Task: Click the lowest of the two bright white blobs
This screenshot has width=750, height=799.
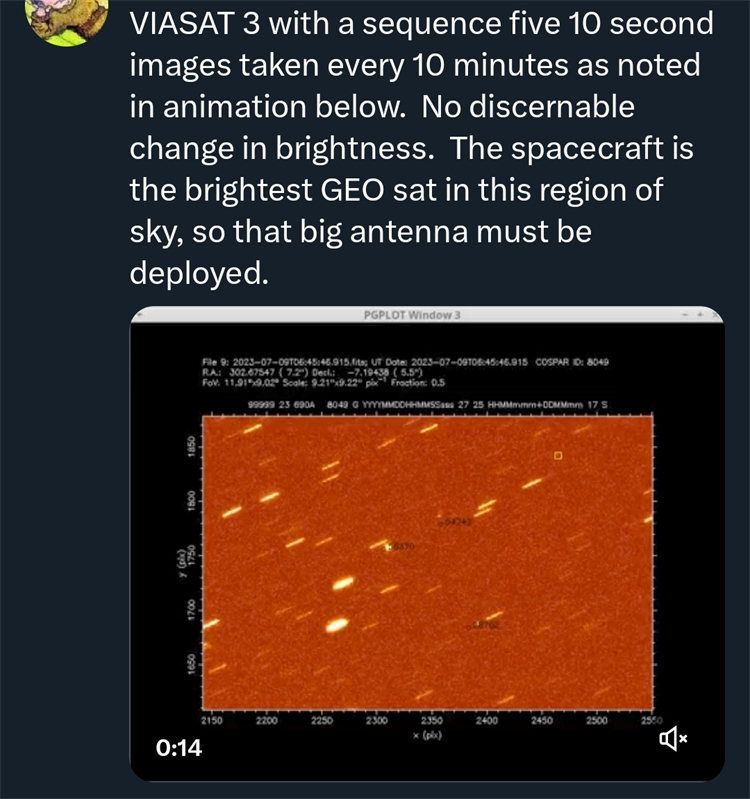Action: 336,624
